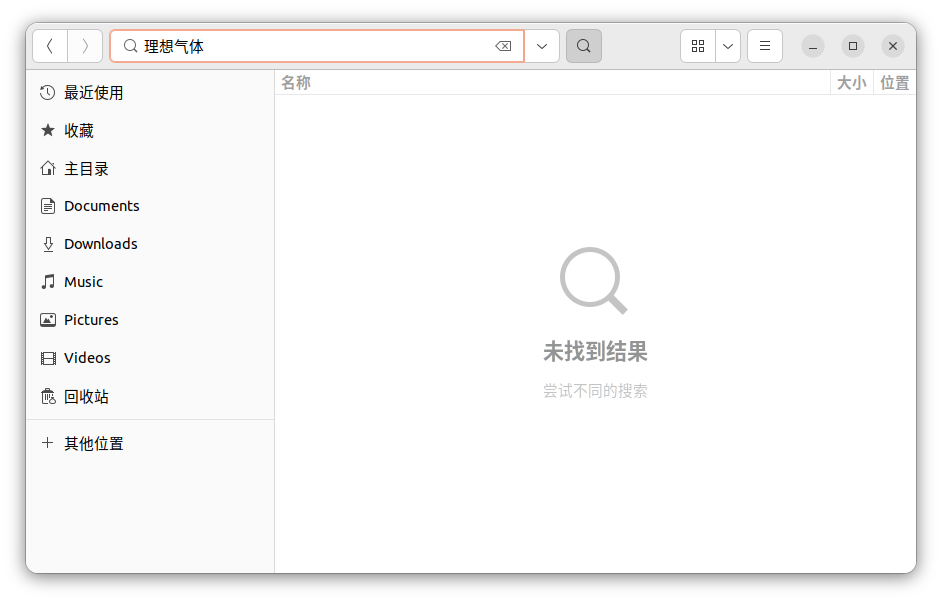Clear the search text with the backspace icon

(x=503, y=46)
